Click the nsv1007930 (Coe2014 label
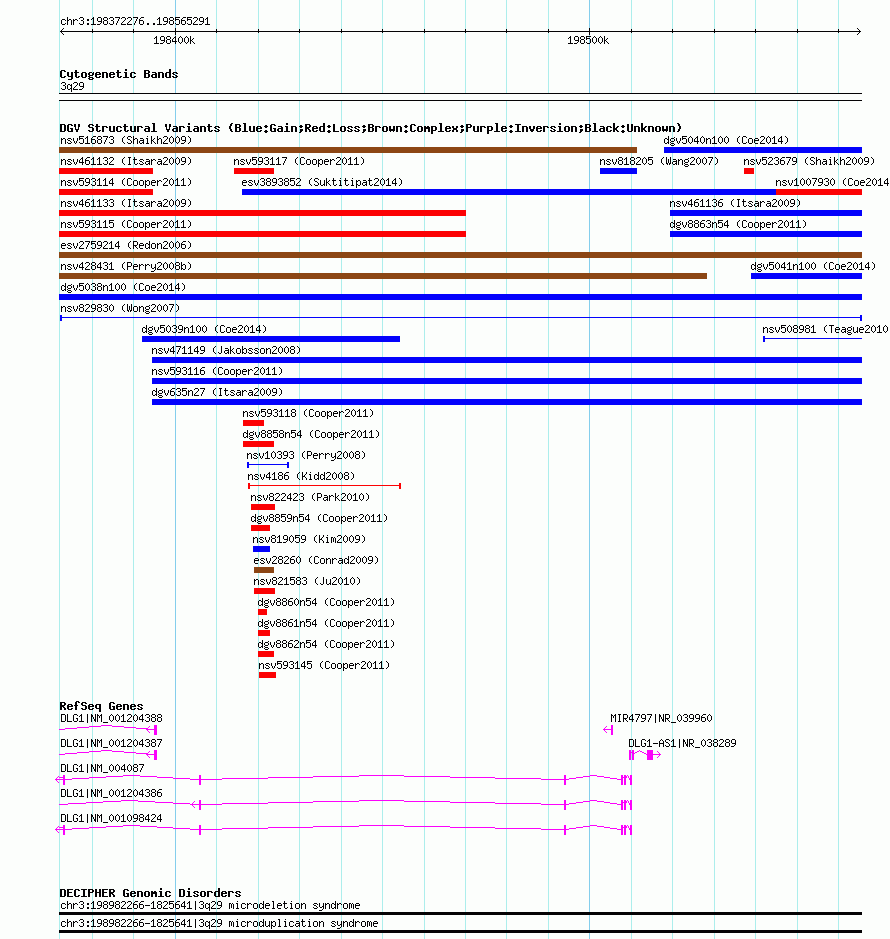The height and width of the screenshot is (939, 890). point(832,182)
